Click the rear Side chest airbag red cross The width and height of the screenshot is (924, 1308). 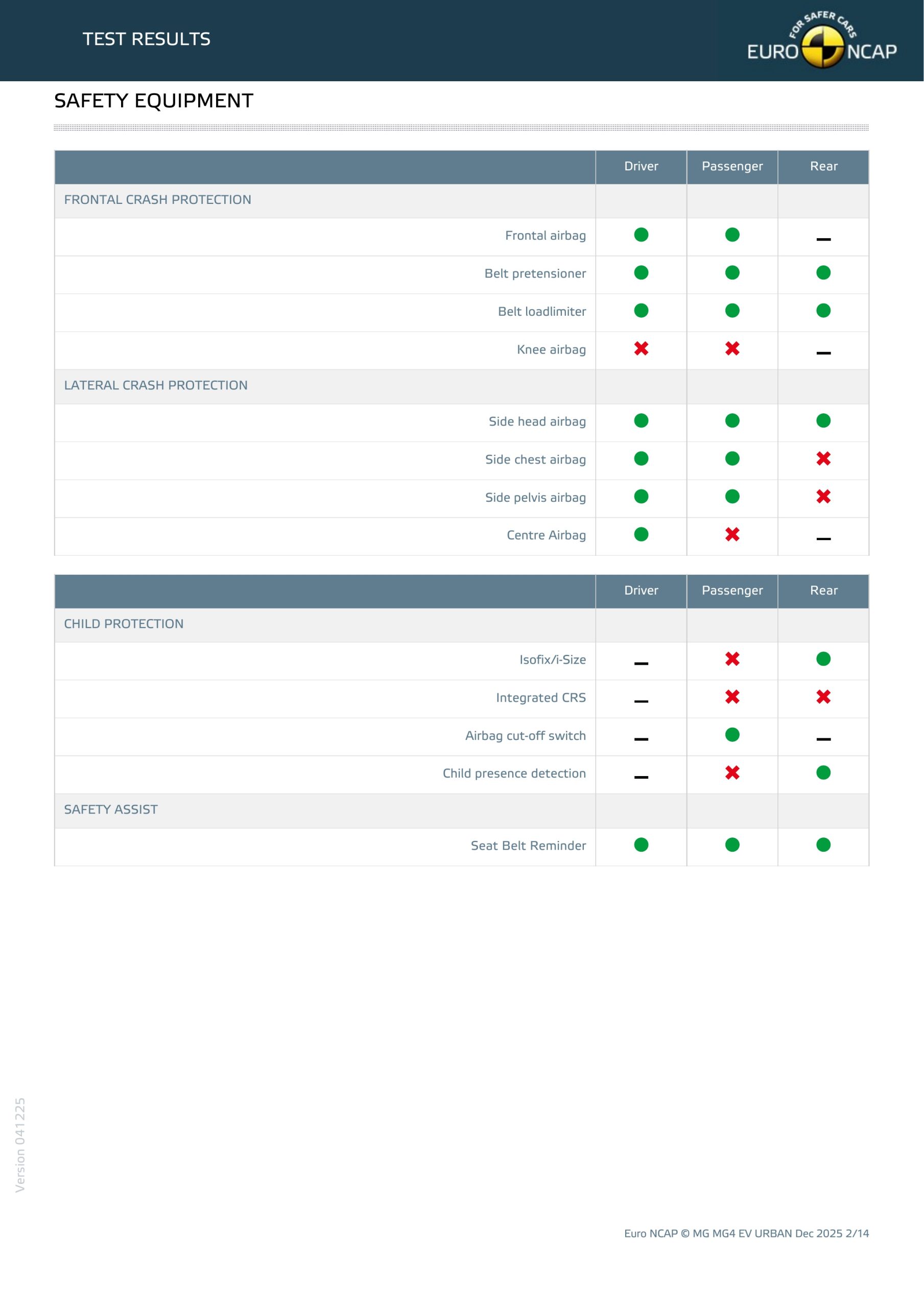pyautogui.click(x=823, y=459)
